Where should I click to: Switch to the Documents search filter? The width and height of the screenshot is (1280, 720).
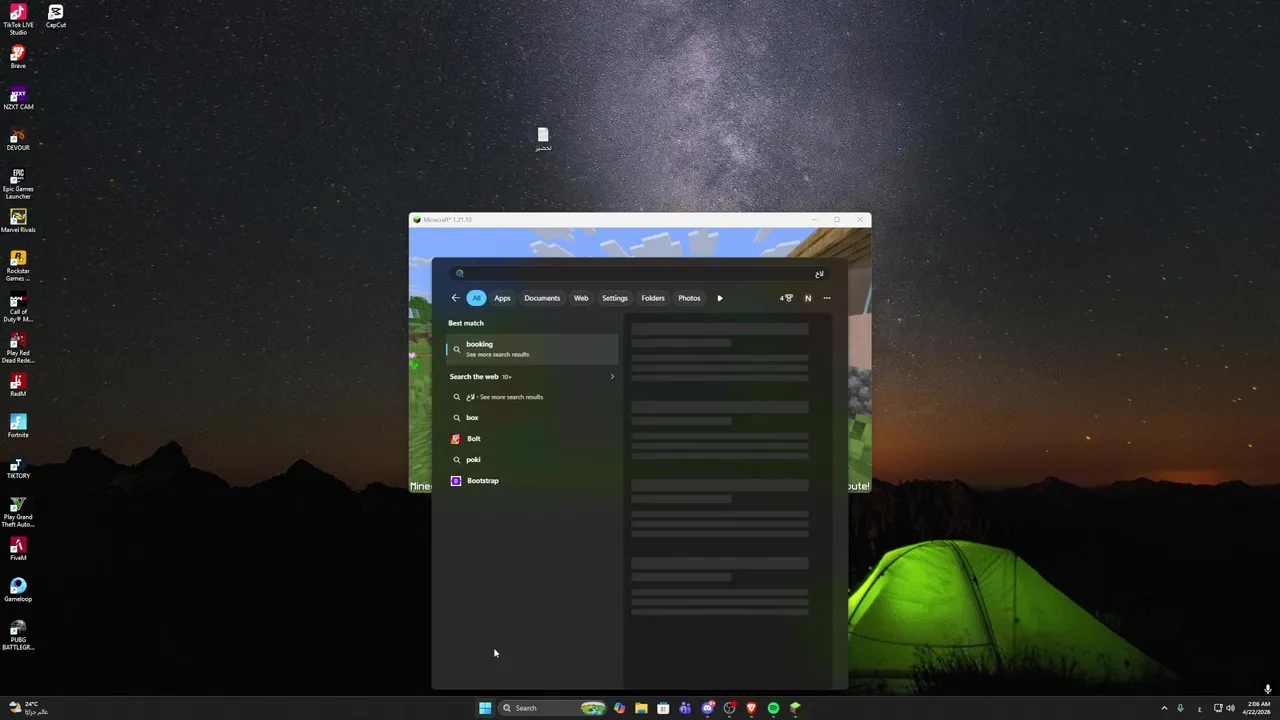542,298
